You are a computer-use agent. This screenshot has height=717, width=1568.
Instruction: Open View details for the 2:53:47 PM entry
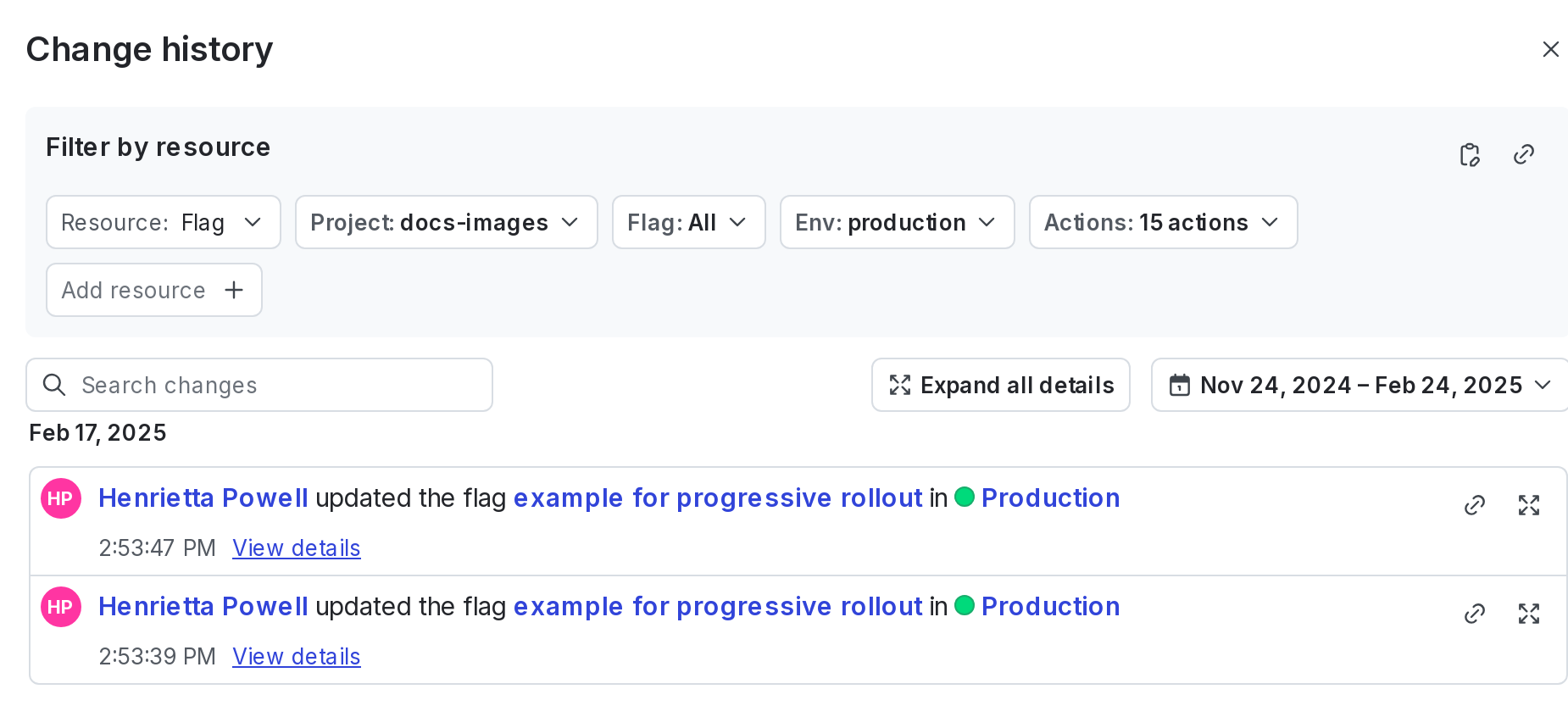pos(297,548)
